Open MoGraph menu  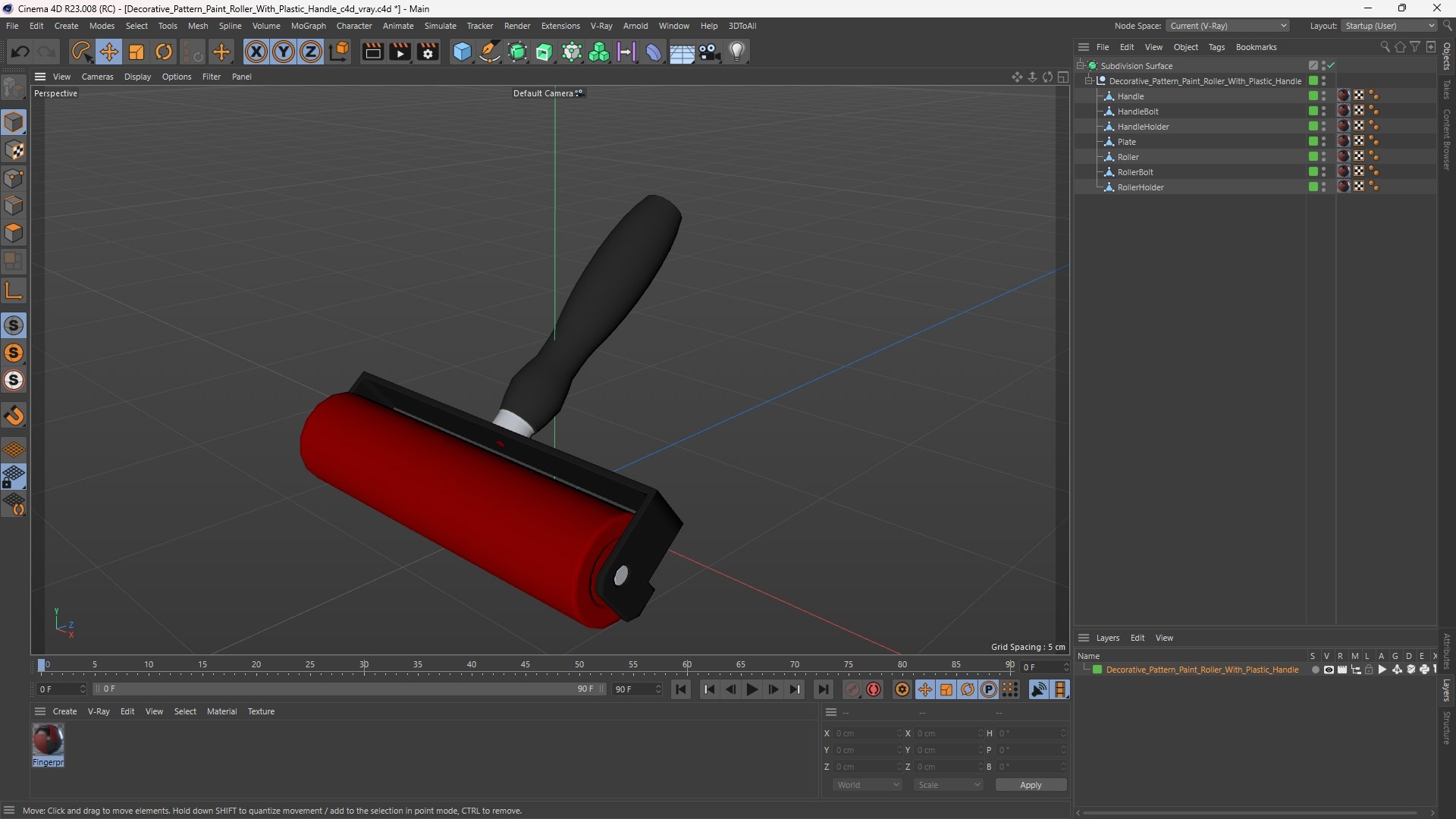[x=308, y=26]
